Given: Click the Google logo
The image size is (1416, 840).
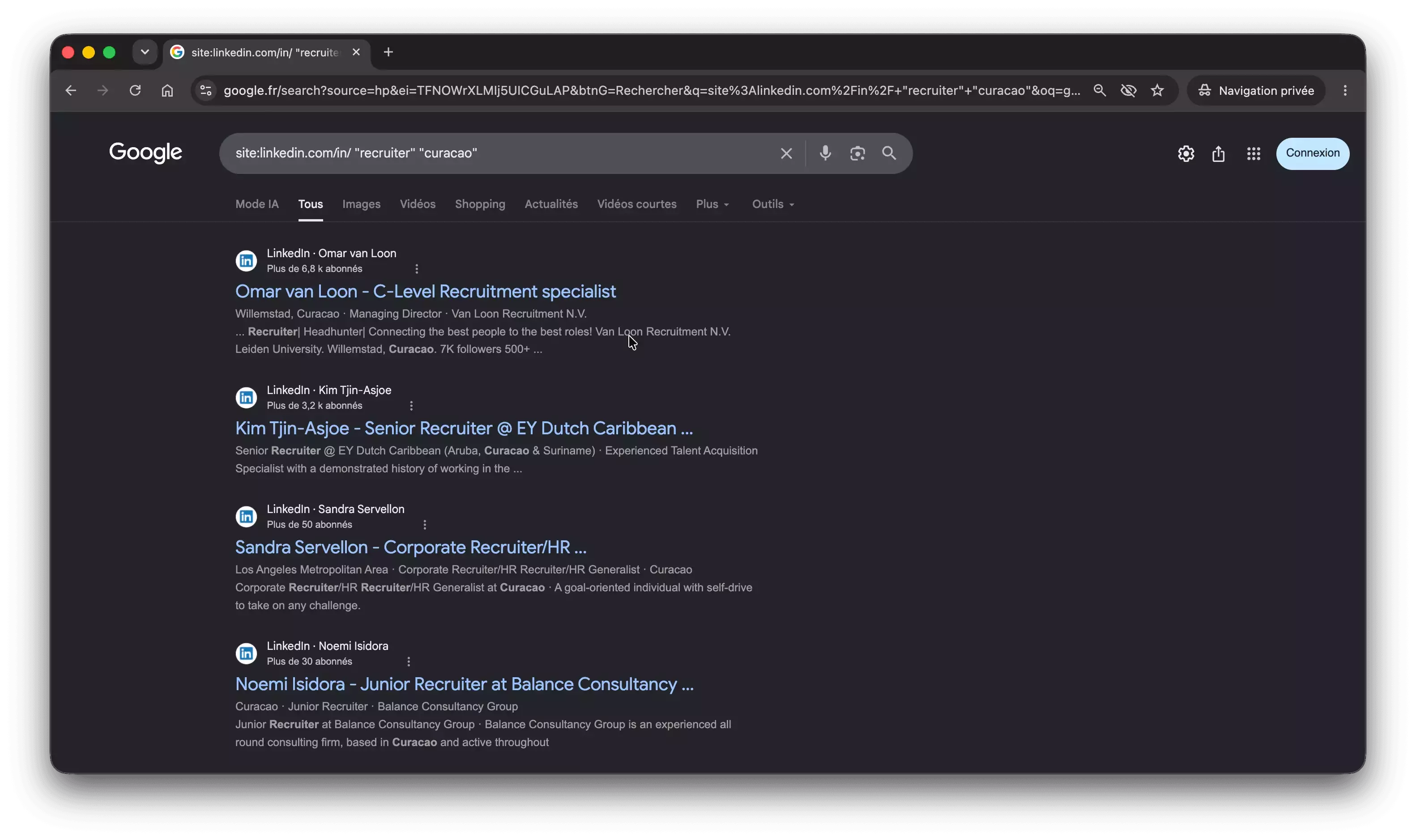Looking at the screenshot, I should pos(145,153).
